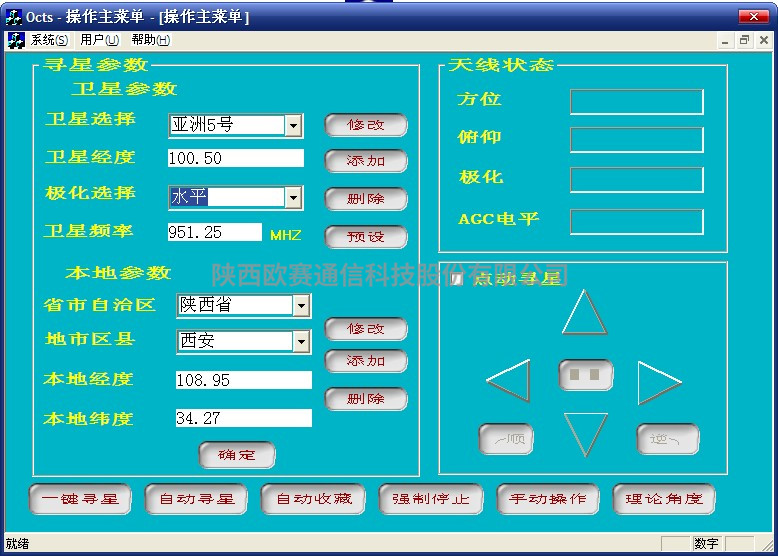This screenshot has width=778, height=556.
Task: Click the down arrow to lower antenna elevation
Action: (x=585, y=432)
